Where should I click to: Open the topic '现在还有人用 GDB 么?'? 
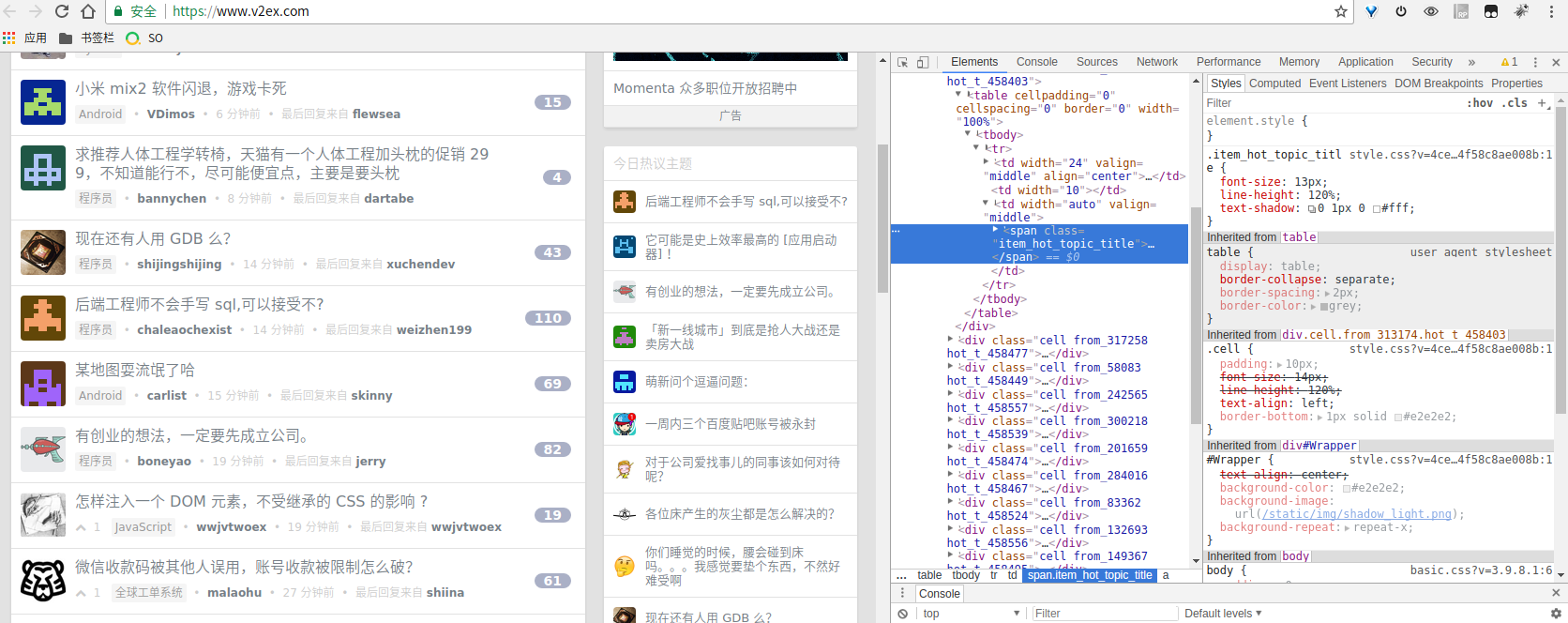pyautogui.click(x=153, y=239)
